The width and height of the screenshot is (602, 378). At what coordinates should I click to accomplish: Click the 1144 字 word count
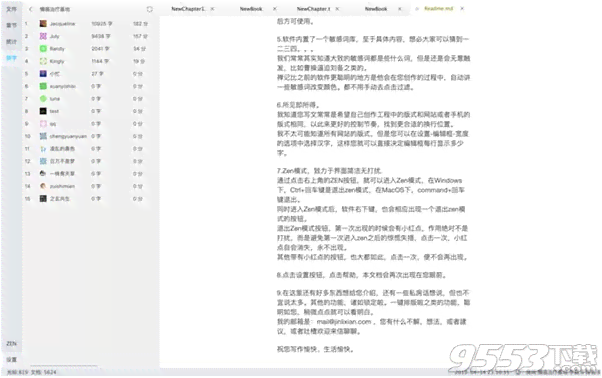coord(100,61)
